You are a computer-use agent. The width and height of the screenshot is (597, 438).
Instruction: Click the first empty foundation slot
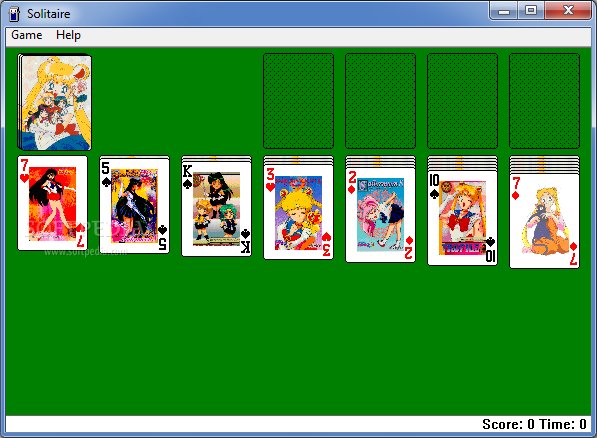(x=298, y=101)
